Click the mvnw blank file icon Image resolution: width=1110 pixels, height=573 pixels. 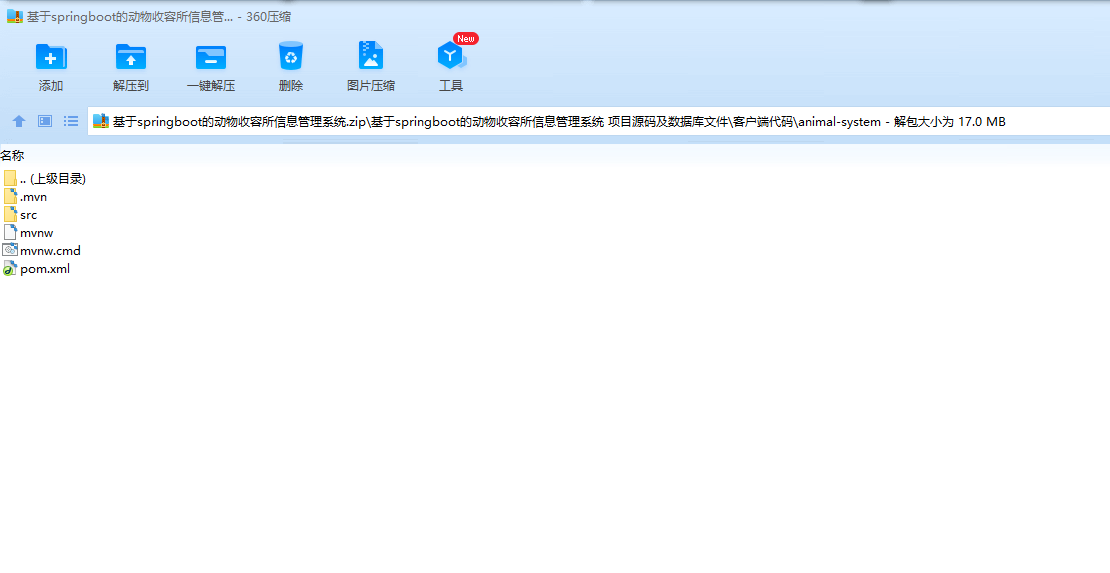pyautogui.click(x=10, y=232)
